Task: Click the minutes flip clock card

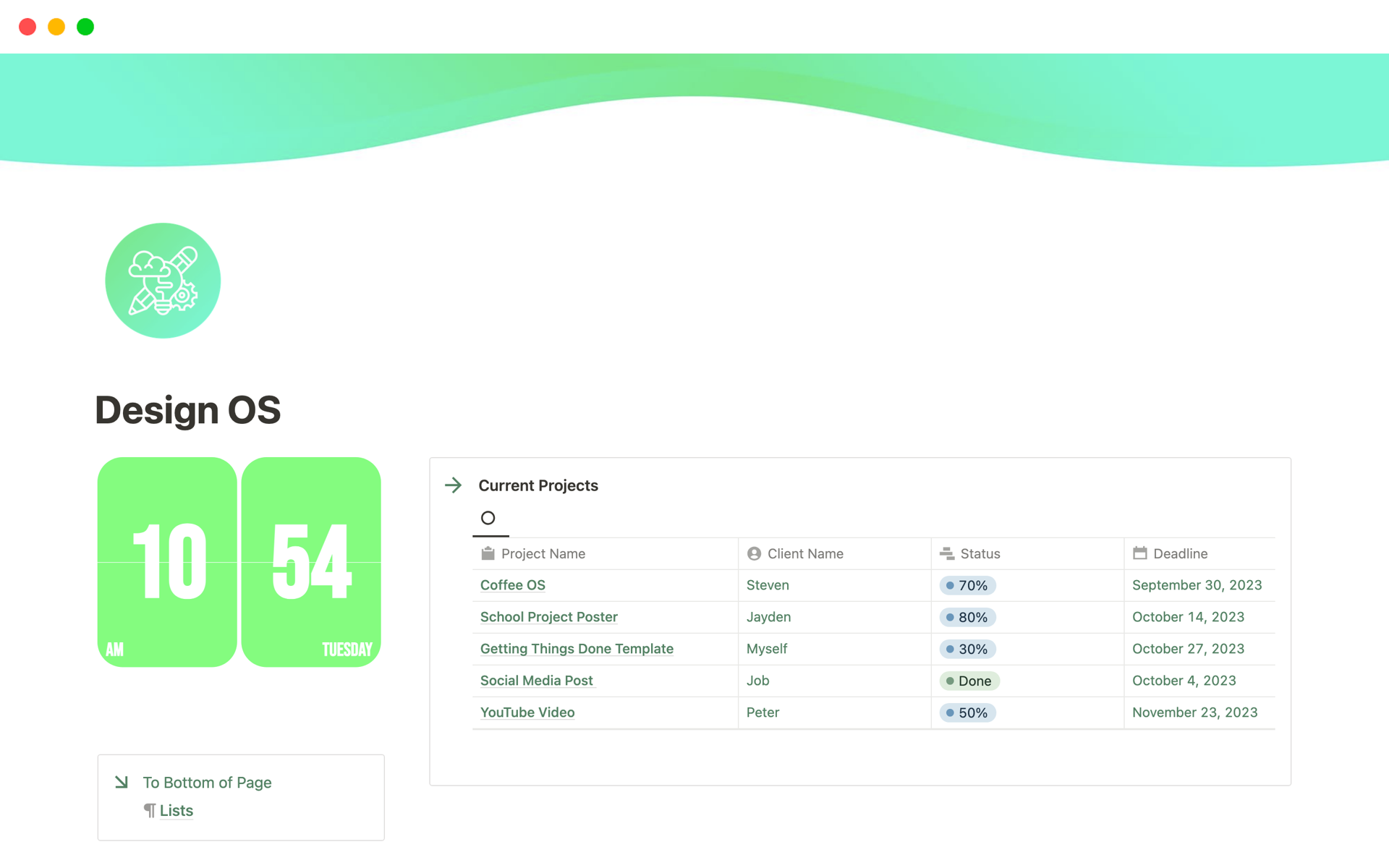Action: click(311, 562)
